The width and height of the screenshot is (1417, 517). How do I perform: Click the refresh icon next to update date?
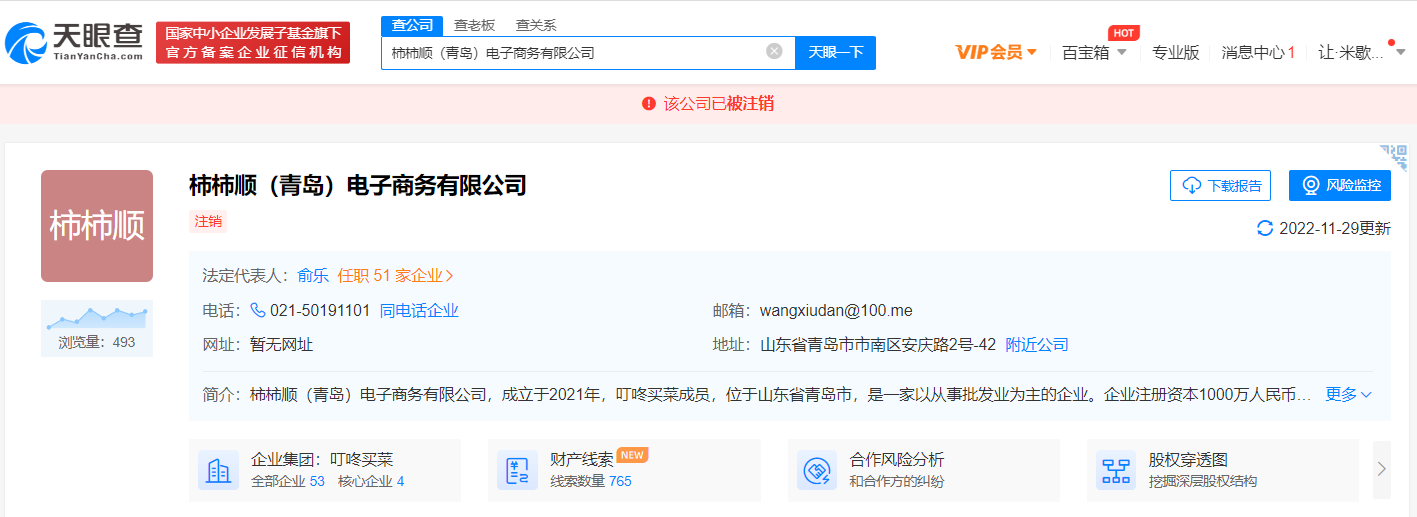(1265, 229)
